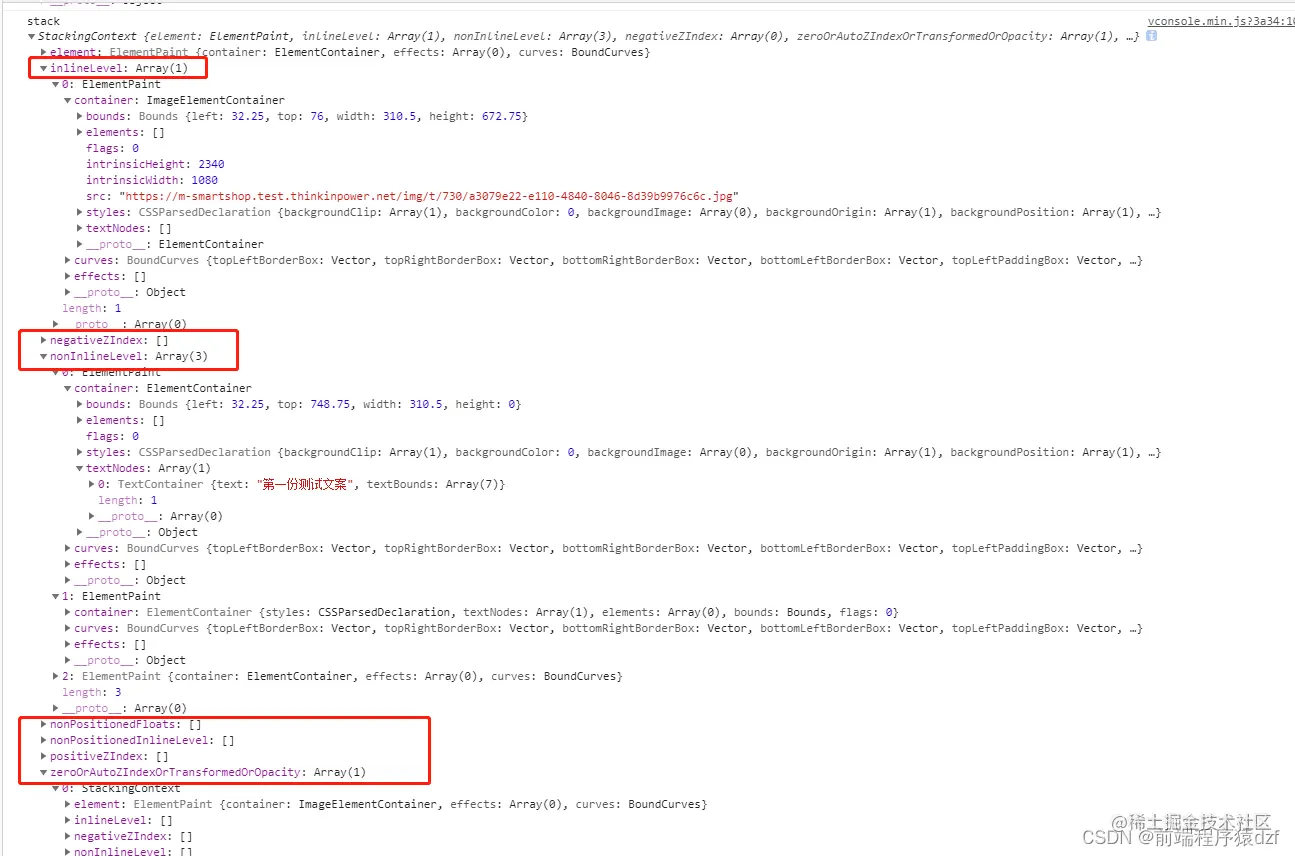Open the vconsole.min.js source link
The height and width of the screenshot is (856, 1295).
[x=1220, y=20]
